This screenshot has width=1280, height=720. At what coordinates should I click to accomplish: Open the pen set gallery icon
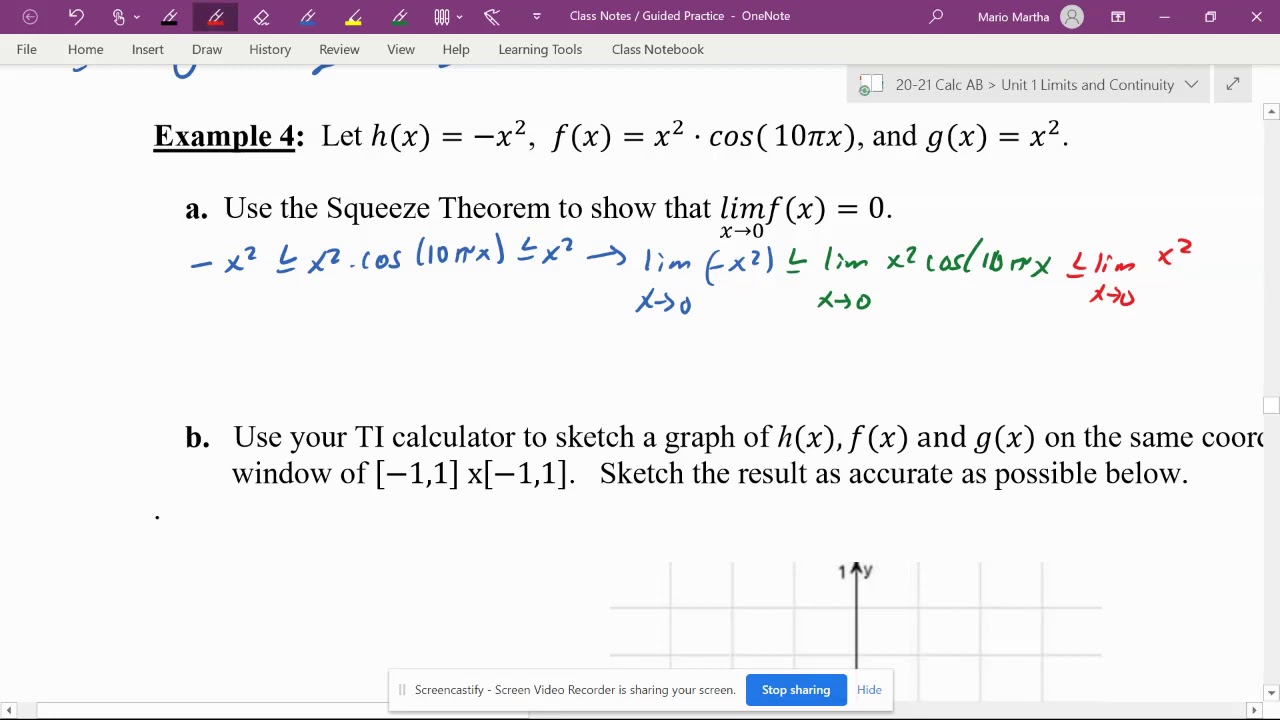click(x=442, y=17)
